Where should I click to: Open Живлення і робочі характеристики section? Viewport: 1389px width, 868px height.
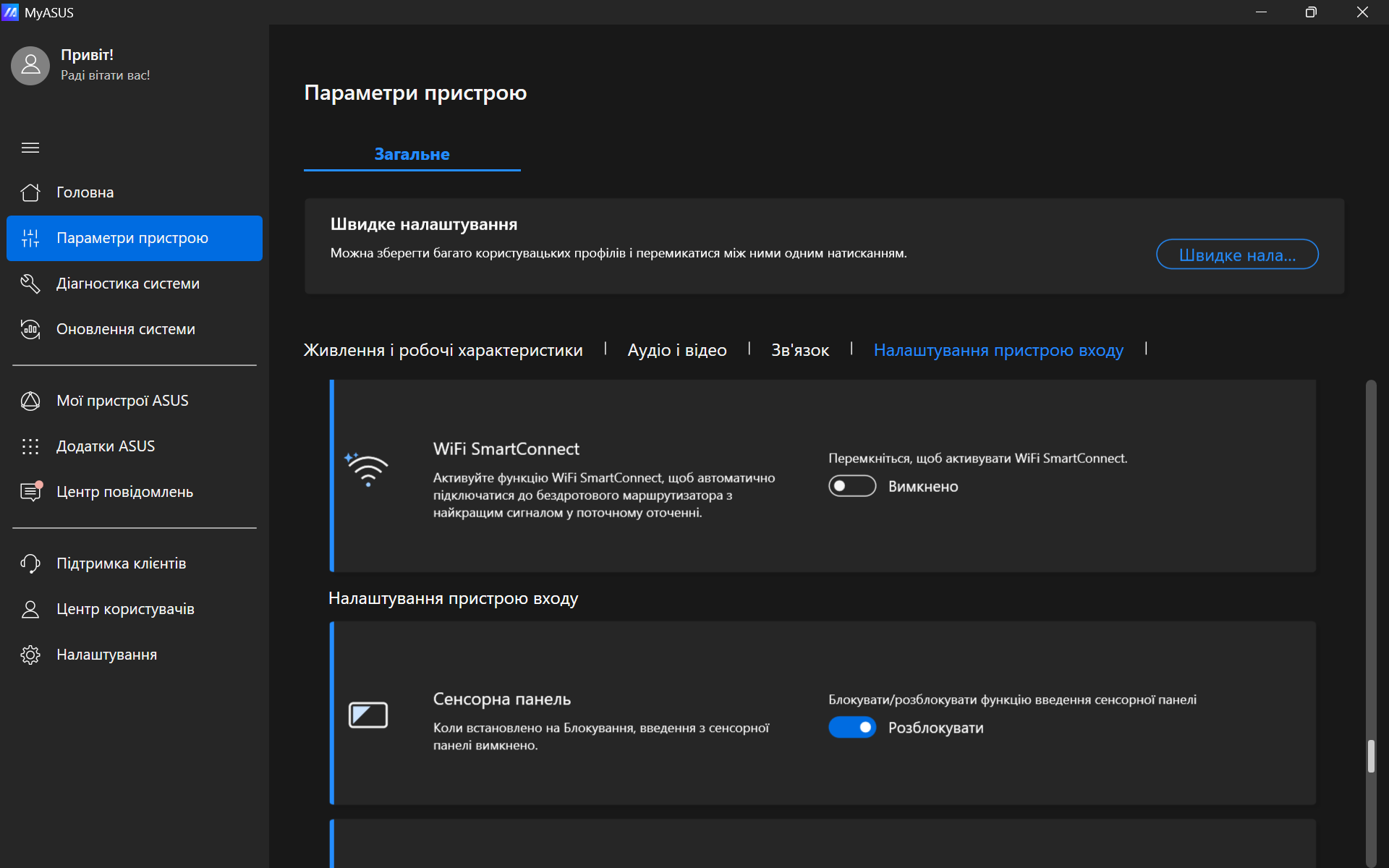[x=443, y=350]
